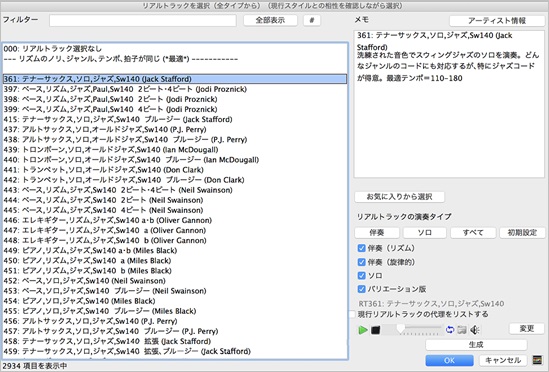
Task: Click the # button next to 全部表示
Action: click(x=312, y=20)
